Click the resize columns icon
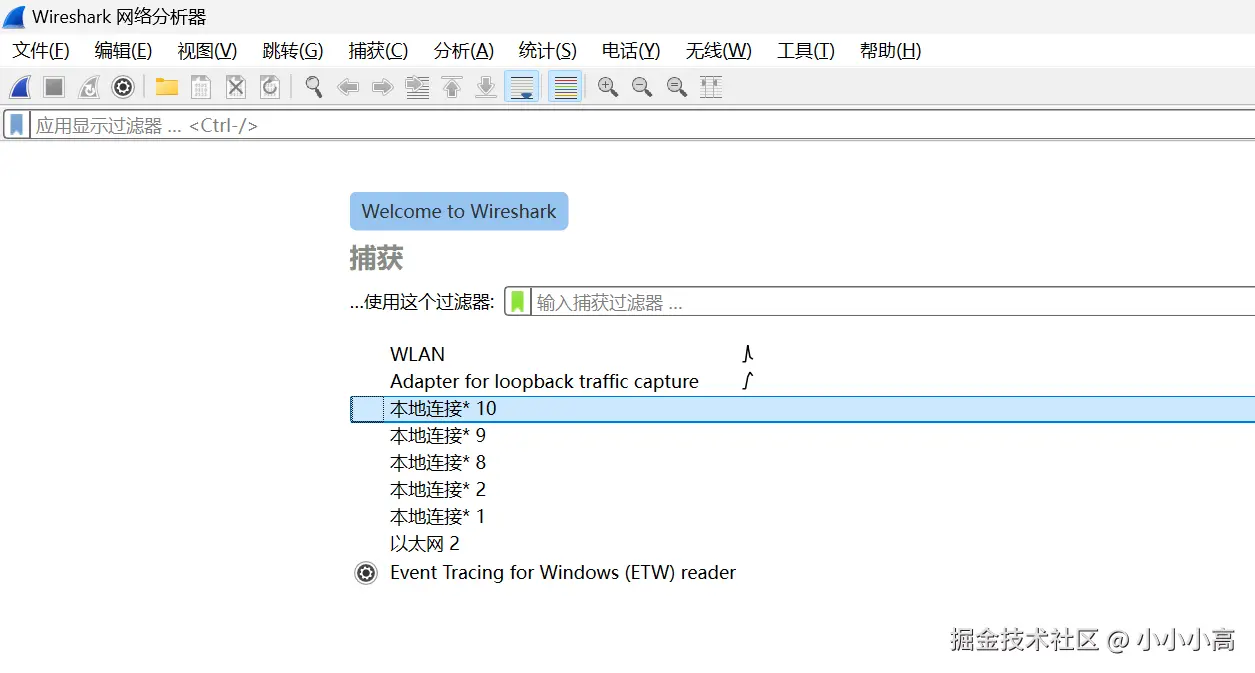This screenshot has height=673, width=1255. [711, 87]
